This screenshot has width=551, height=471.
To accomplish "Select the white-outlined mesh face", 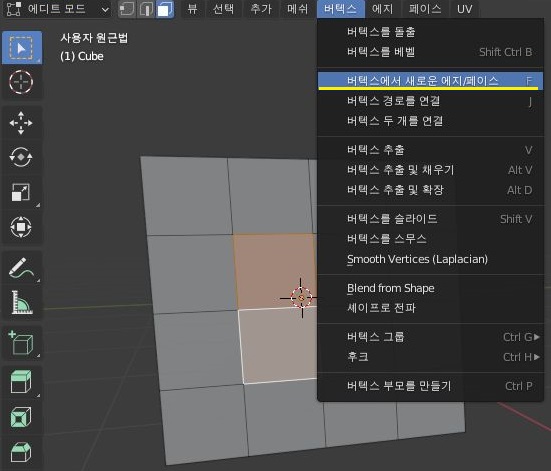I will 278,344.
